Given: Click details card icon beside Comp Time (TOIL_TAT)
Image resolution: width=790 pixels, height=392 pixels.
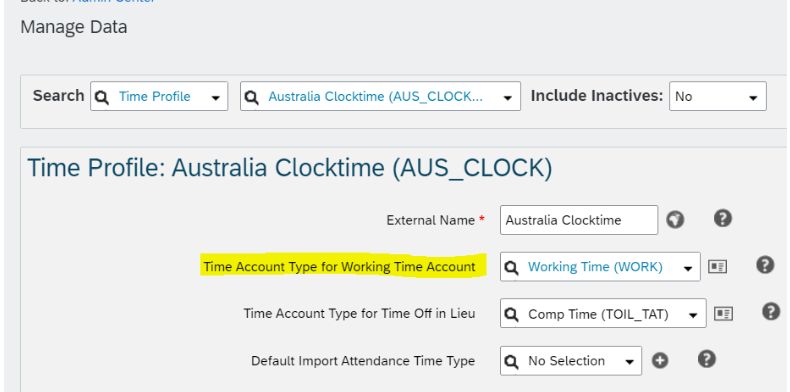Looking at the screenshot, I should [723, 313].
